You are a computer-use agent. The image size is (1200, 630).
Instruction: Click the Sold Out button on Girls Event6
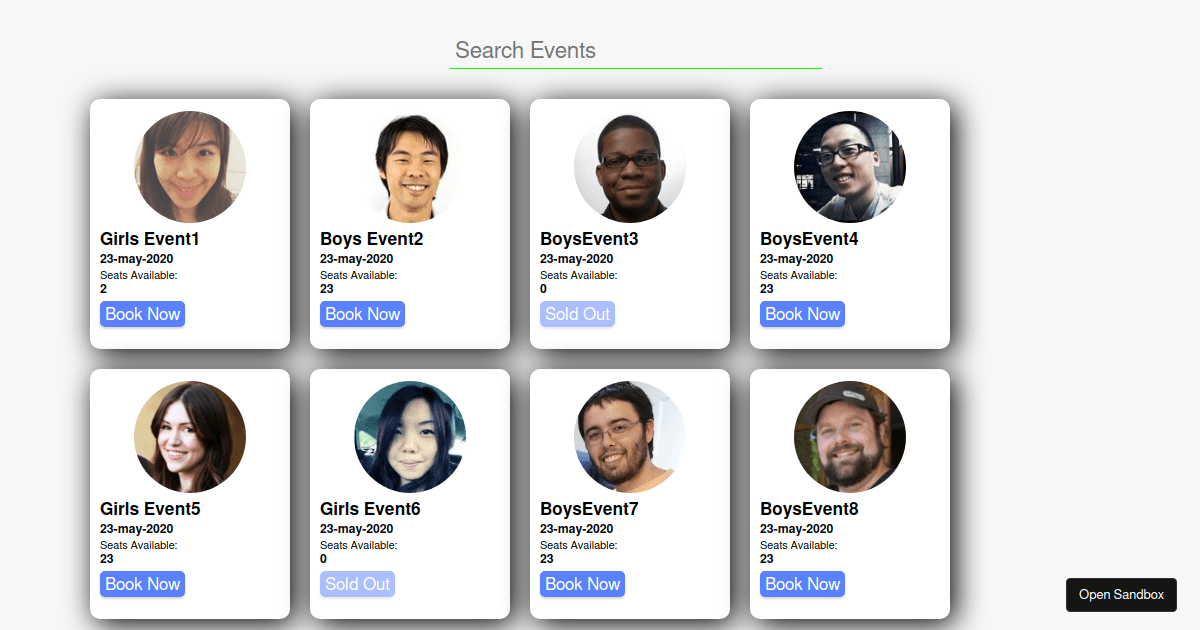pyautogui.click(x=357, y=583)
